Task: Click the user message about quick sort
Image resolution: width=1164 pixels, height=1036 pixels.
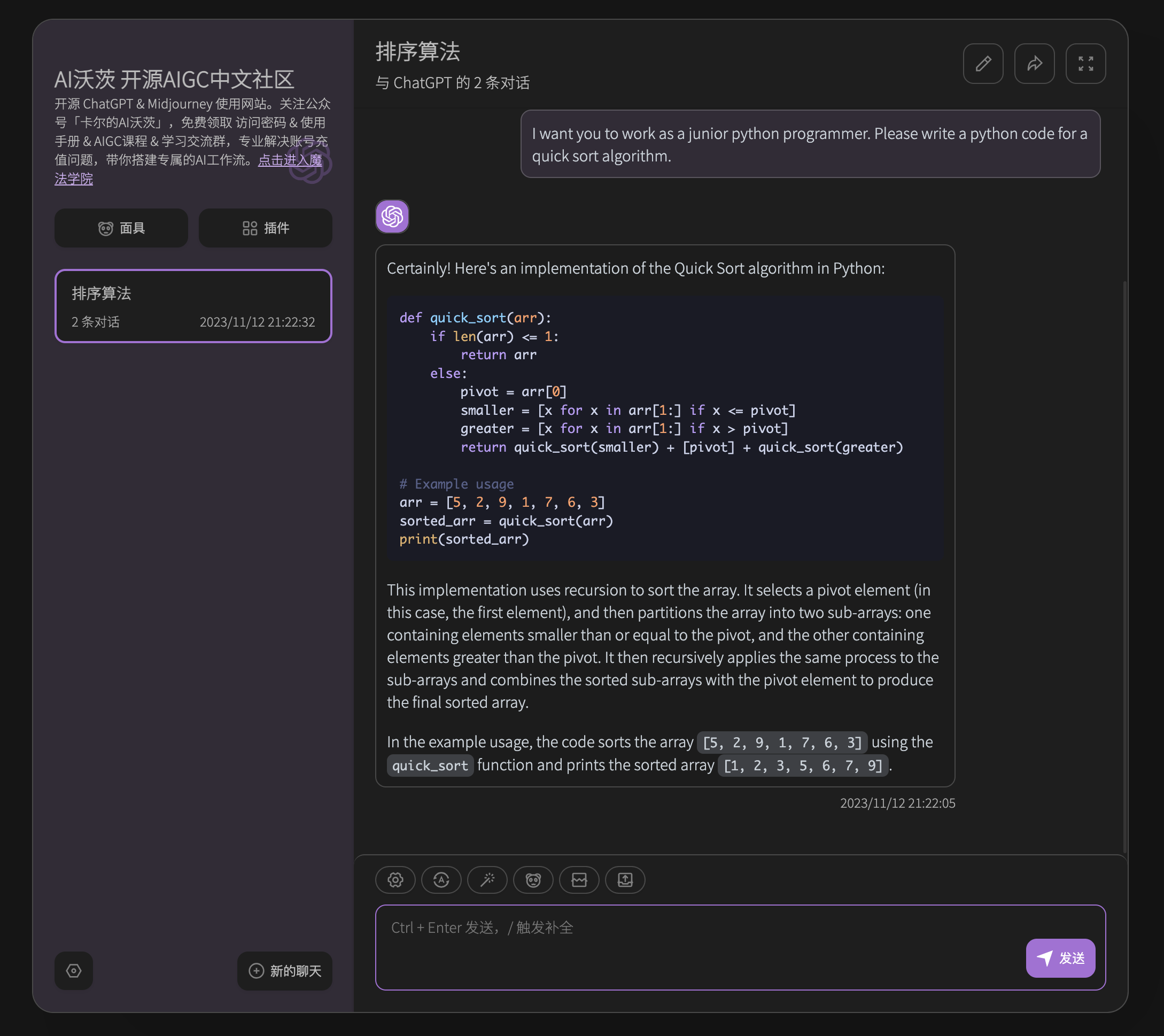Action: pyautogui.click(x=810, y=144)
